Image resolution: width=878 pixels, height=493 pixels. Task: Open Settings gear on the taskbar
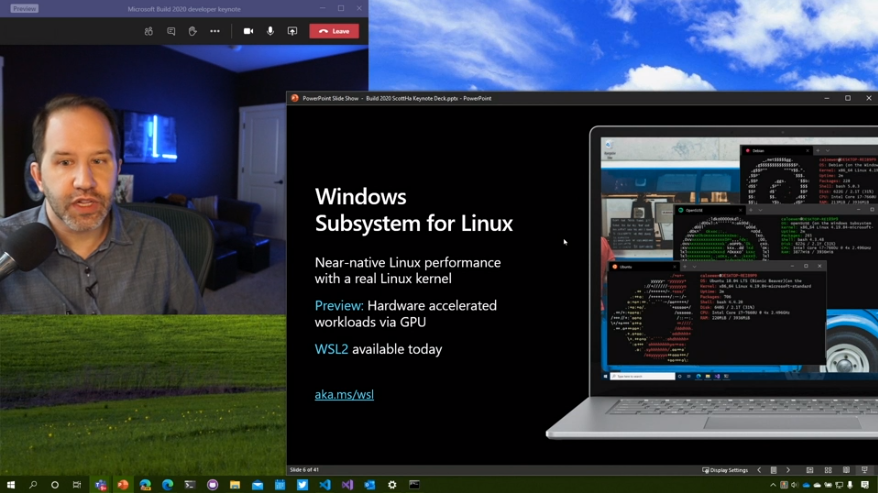[392, 485]
